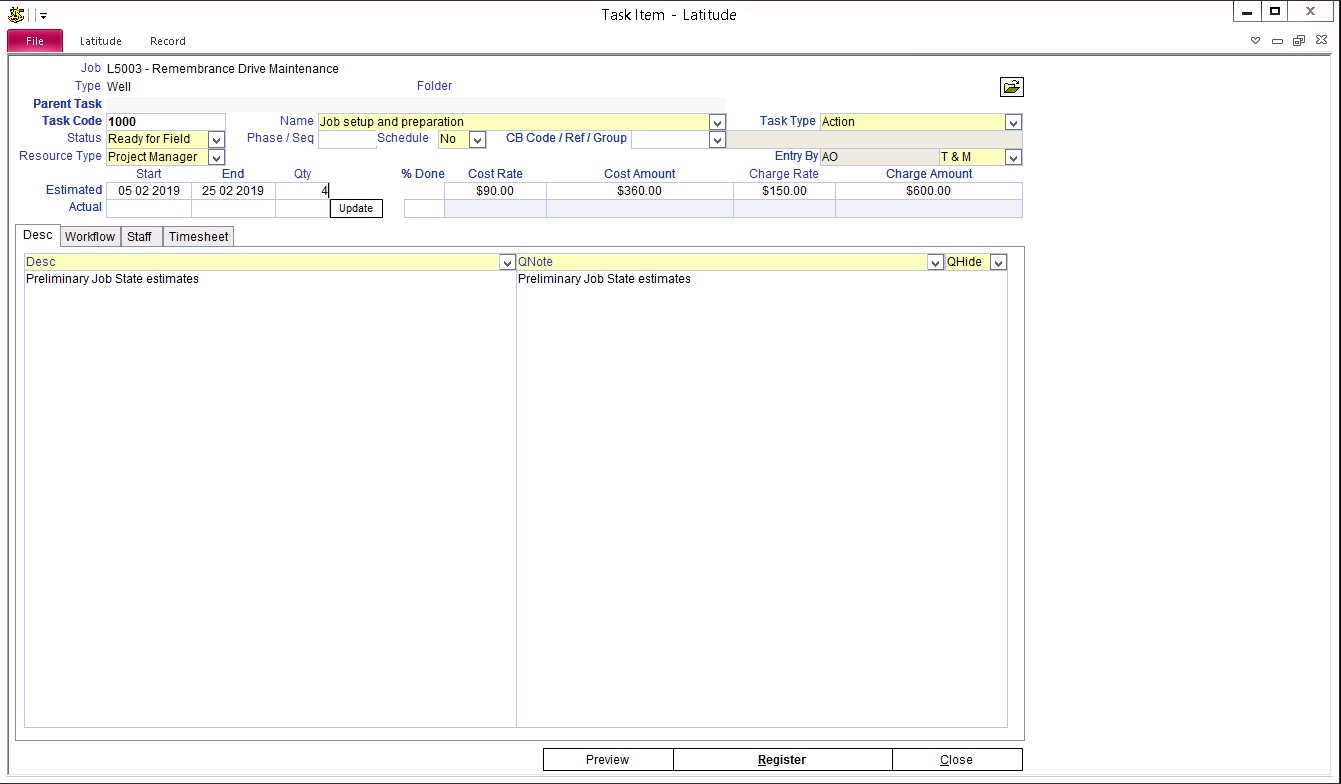Restore down the inner form window
The image size is (1341, 784).
1298,41
